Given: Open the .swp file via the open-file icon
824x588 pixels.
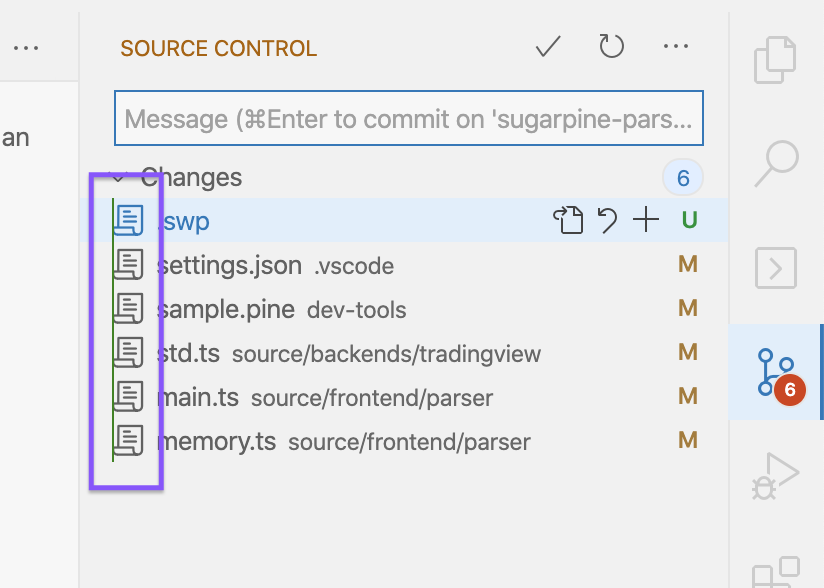Looking at the screenshot, I should [x=568, y=220].
